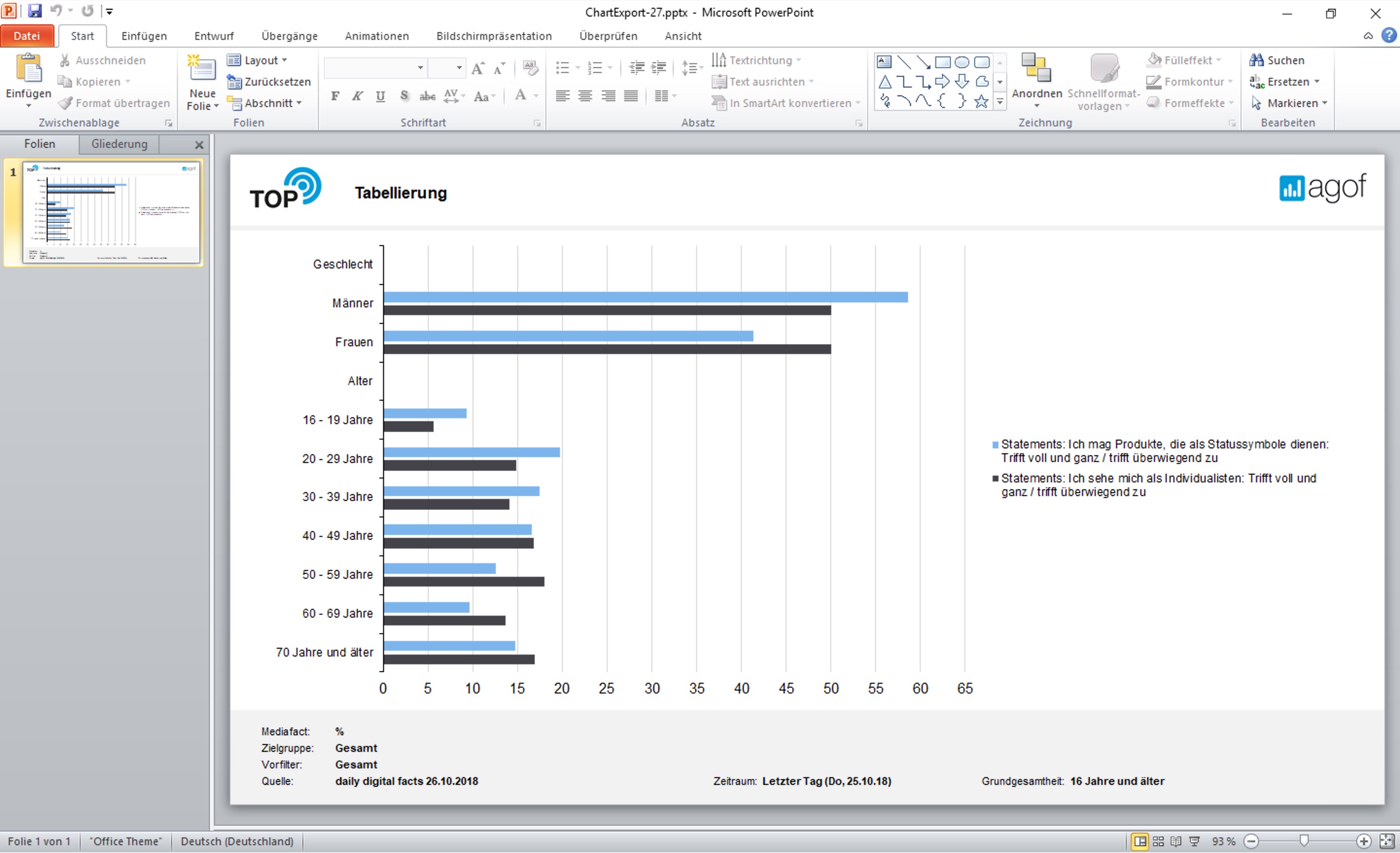Select the text box shape tool

pyautogui.click(x=884, y=62)
